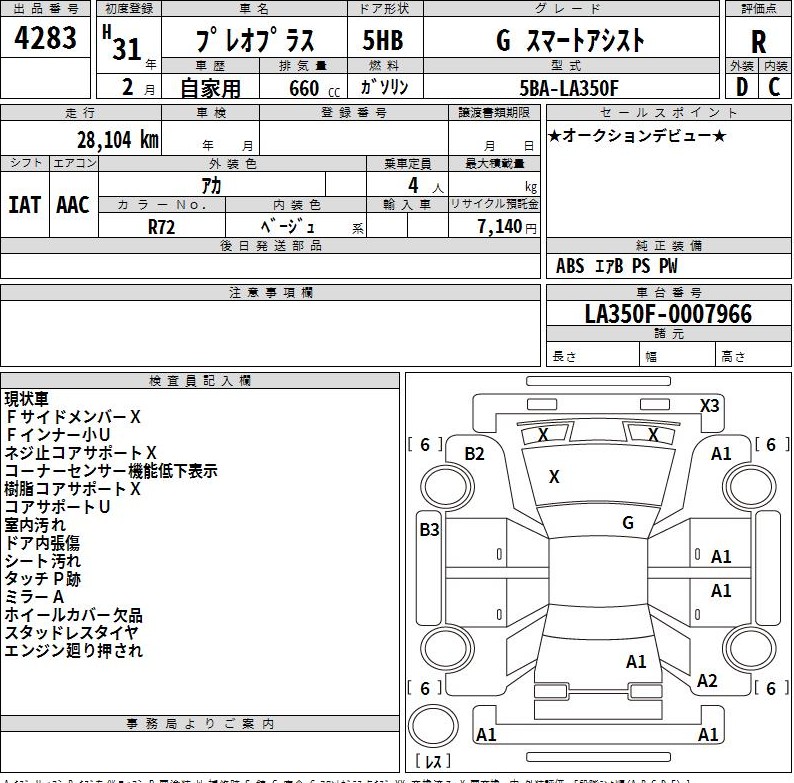794x783 pixels.
Task: Click the sales point ★オークションデビュー★
Action: (x=637, y=135)
